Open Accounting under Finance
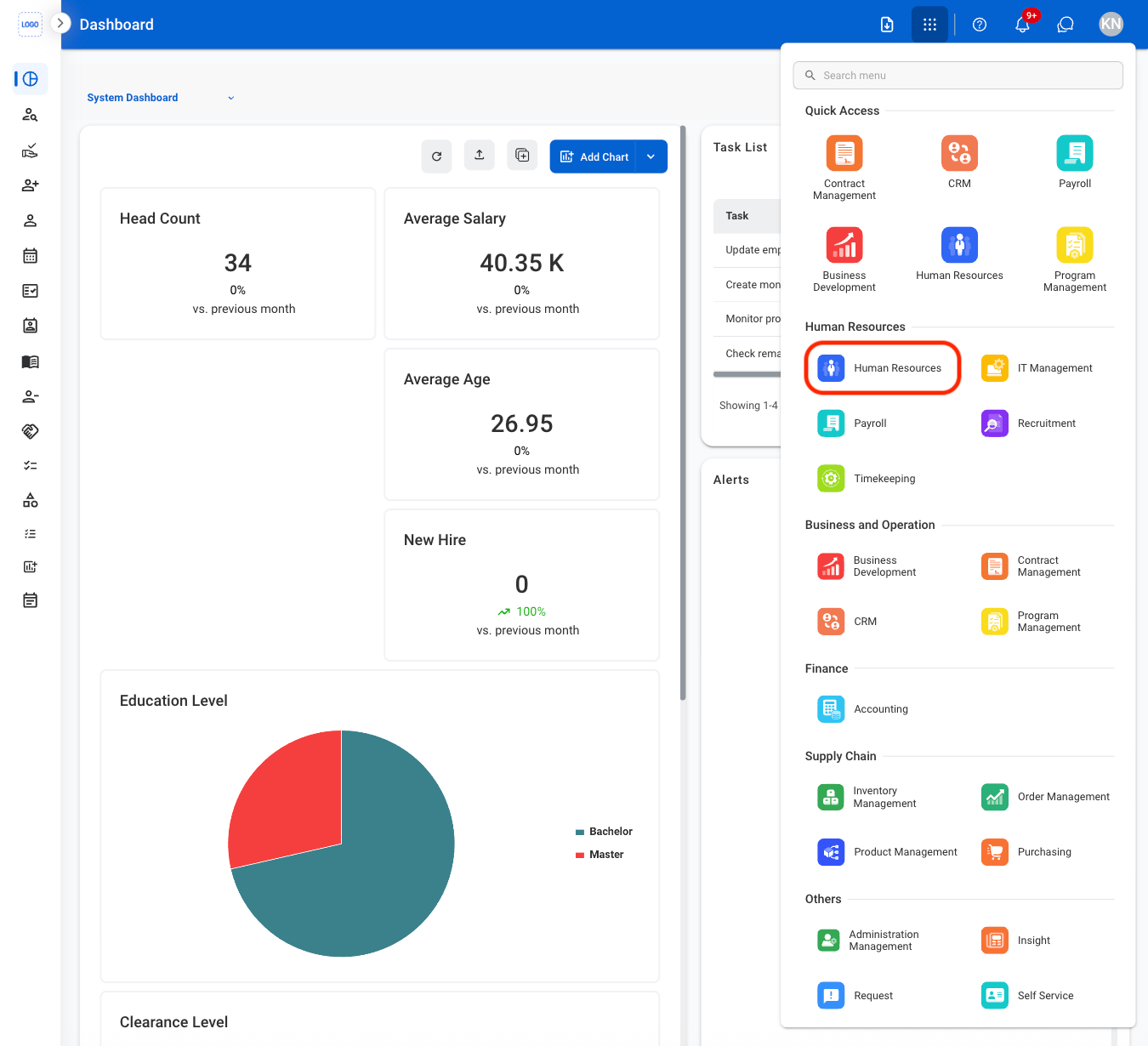This screenshot has height=1046, width=1148. click(x=863, y=709)
